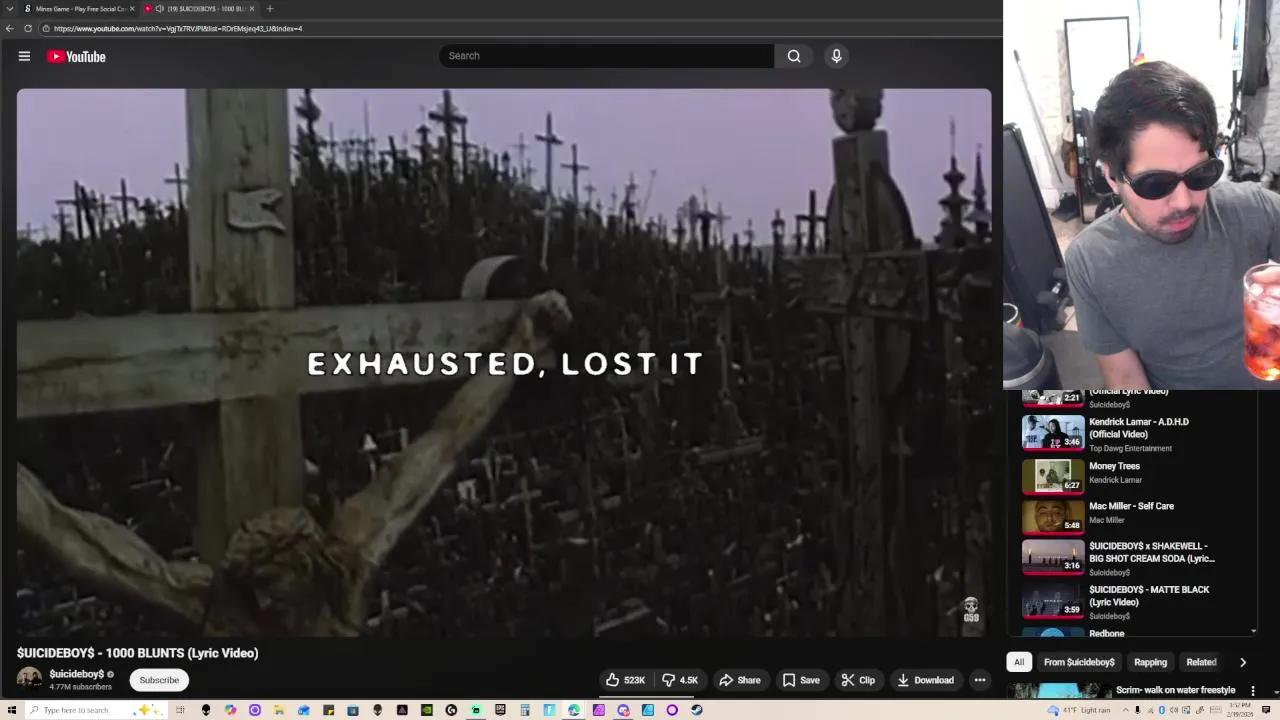Screen dimensions: 1280x720
Task: Open Task View on the taskbar
Action: pyautogui.click(x=180, y=710)
